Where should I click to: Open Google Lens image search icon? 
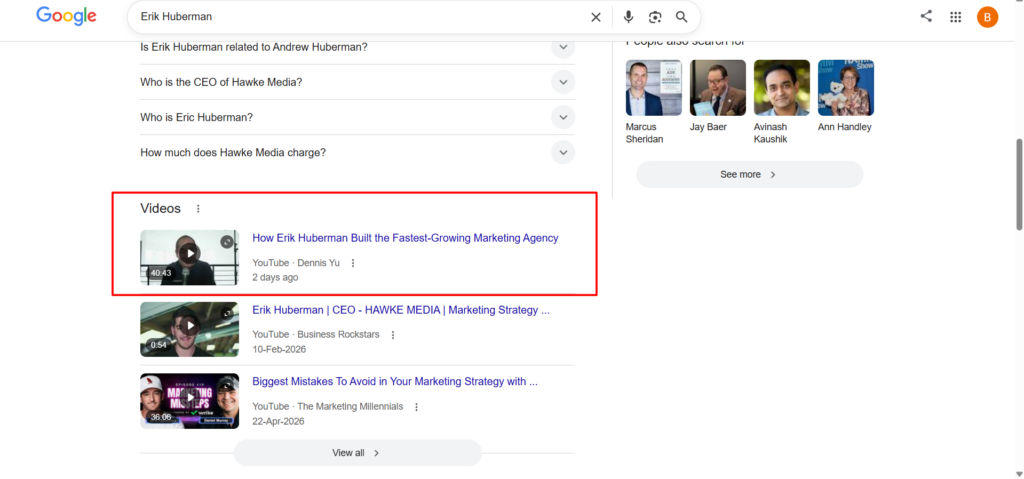click(x=655, y=18)
